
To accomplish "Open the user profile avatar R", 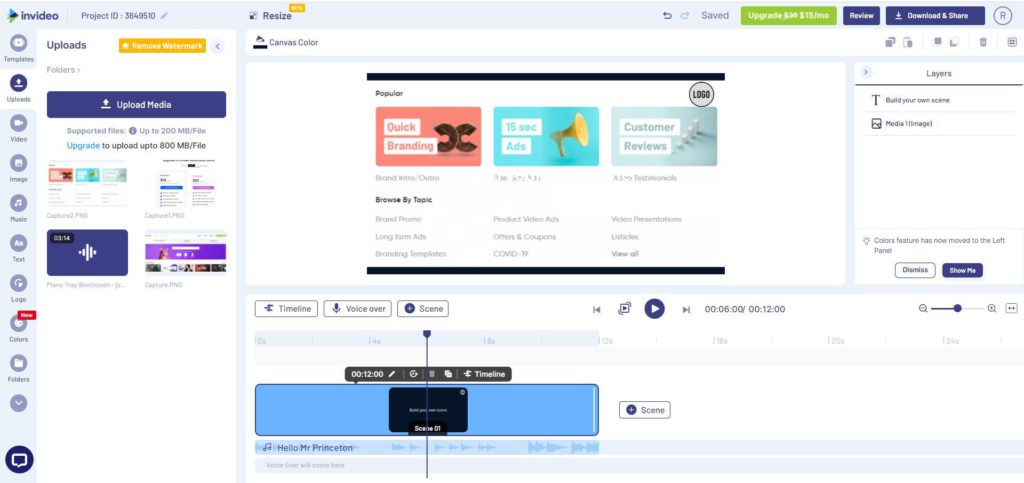I will pos(1002,16).
